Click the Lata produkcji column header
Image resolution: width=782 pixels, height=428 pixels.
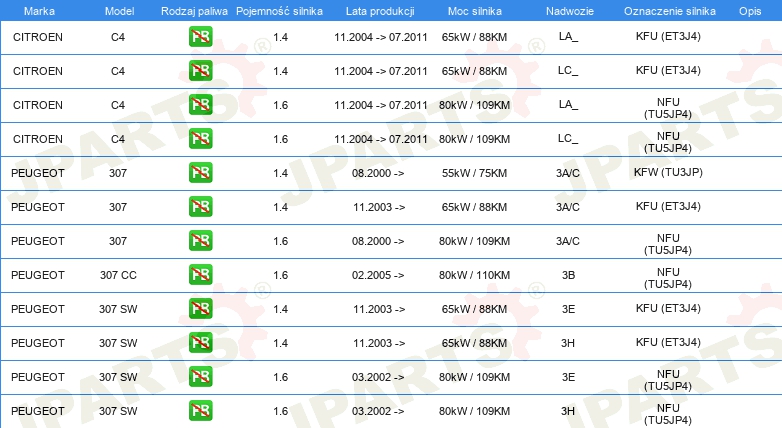[x=380, y=11]
